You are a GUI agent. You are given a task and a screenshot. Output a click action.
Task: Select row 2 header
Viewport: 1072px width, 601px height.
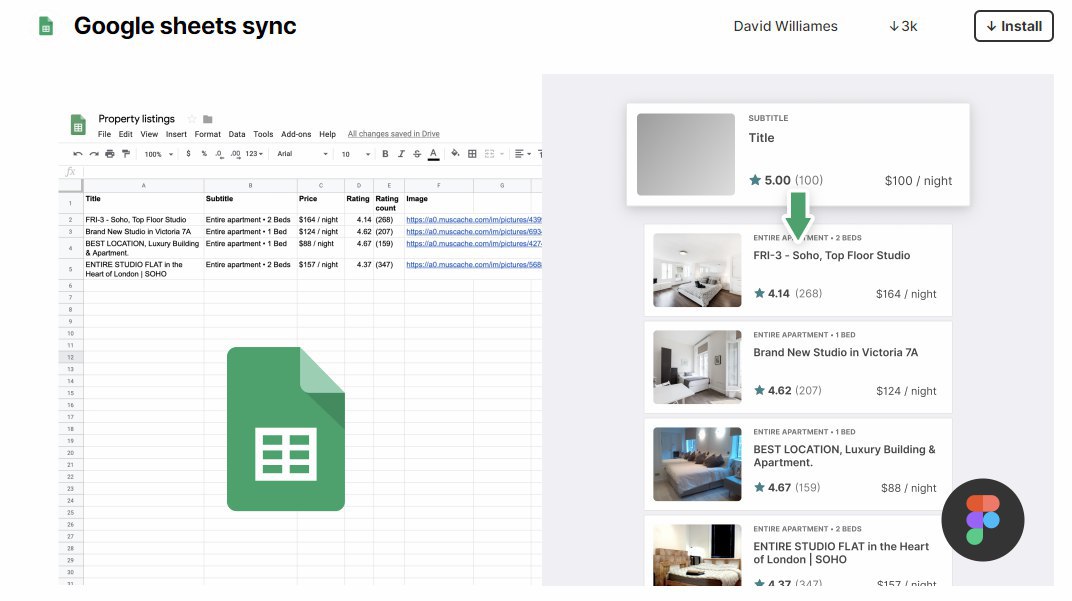point(70,219)
